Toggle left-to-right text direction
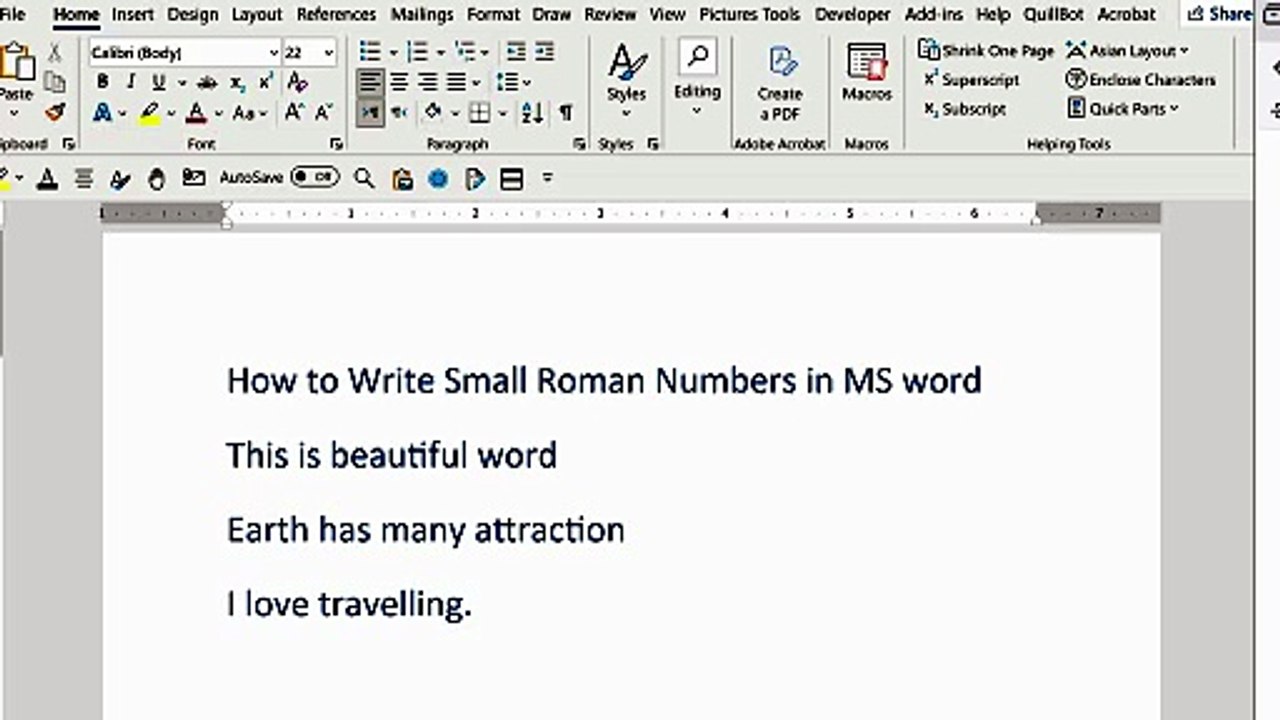This screenshot has width=1280, height=720. (370, 113)
